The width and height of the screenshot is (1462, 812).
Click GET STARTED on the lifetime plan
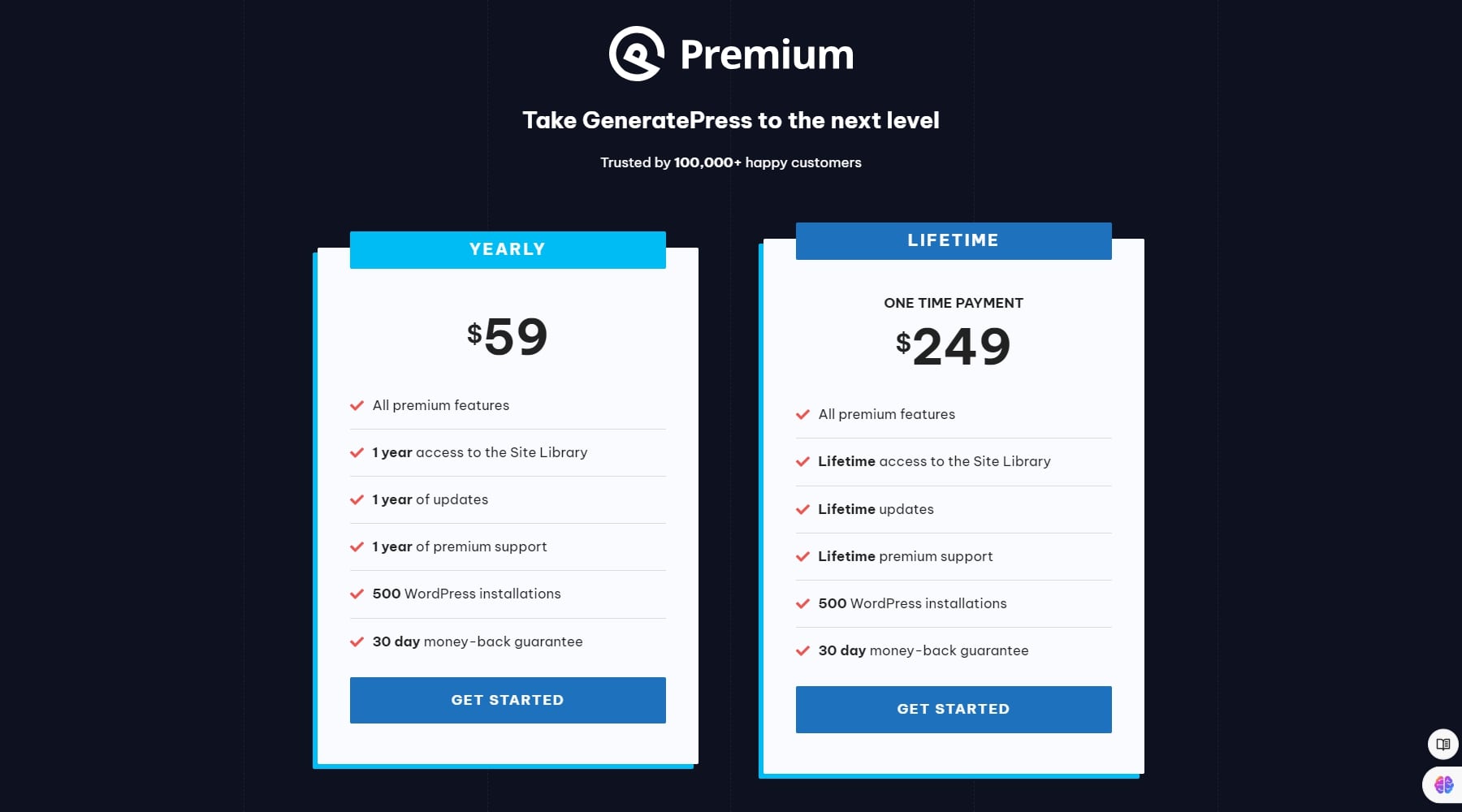click(954, 709)
